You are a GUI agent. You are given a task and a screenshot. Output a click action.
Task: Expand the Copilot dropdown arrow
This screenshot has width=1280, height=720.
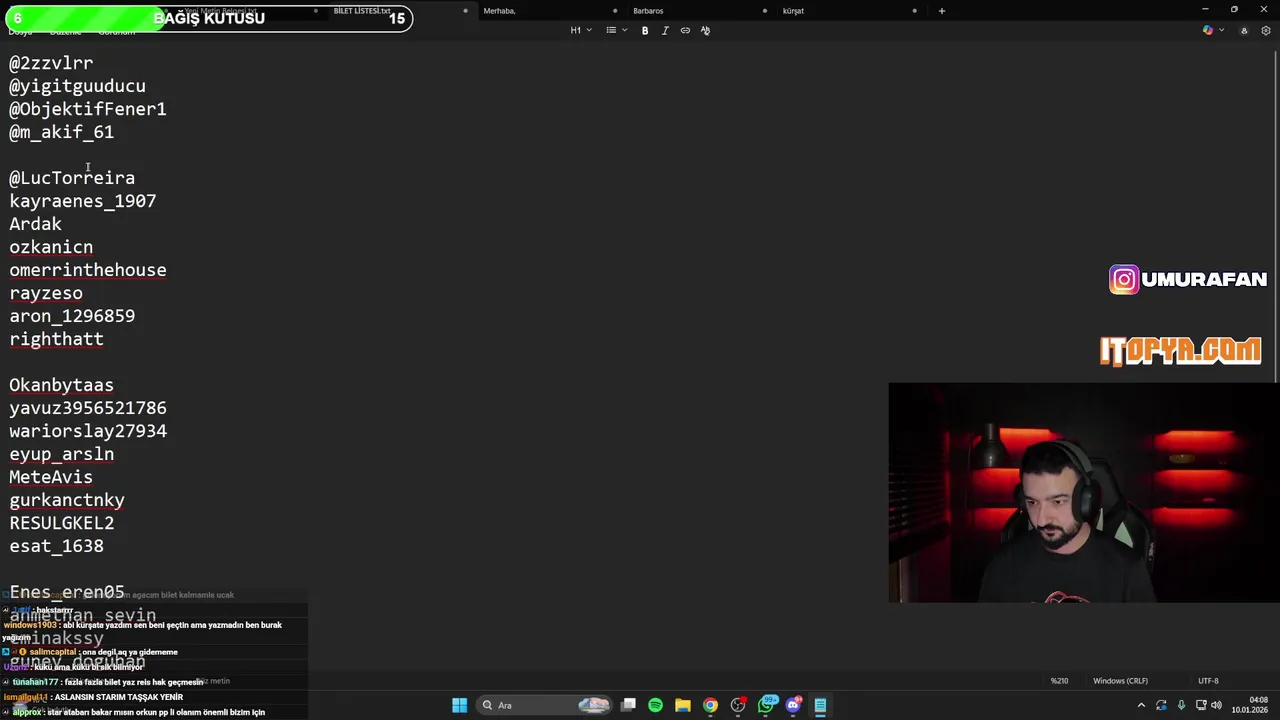click(x=1221, y=30)
